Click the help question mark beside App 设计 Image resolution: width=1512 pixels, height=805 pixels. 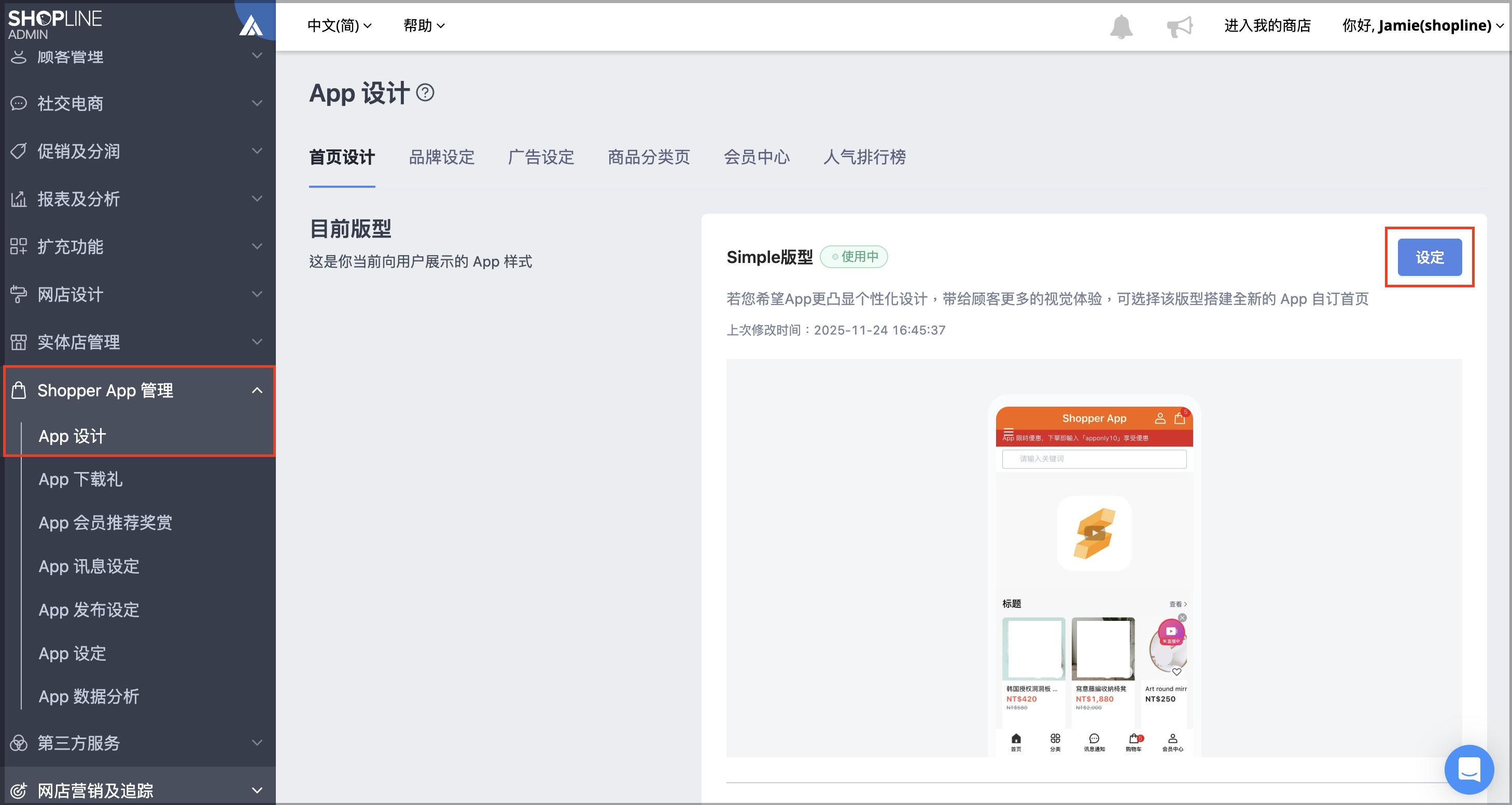(425, 93)
